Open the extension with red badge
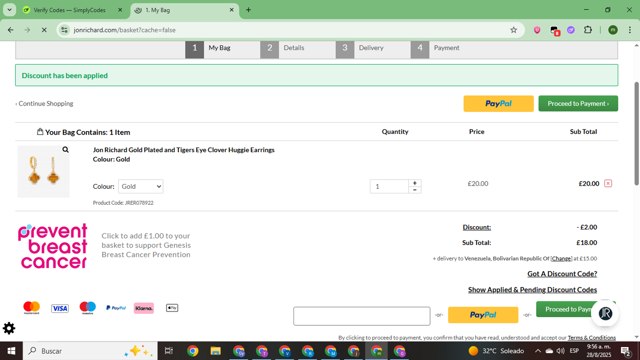 point(554,30)
